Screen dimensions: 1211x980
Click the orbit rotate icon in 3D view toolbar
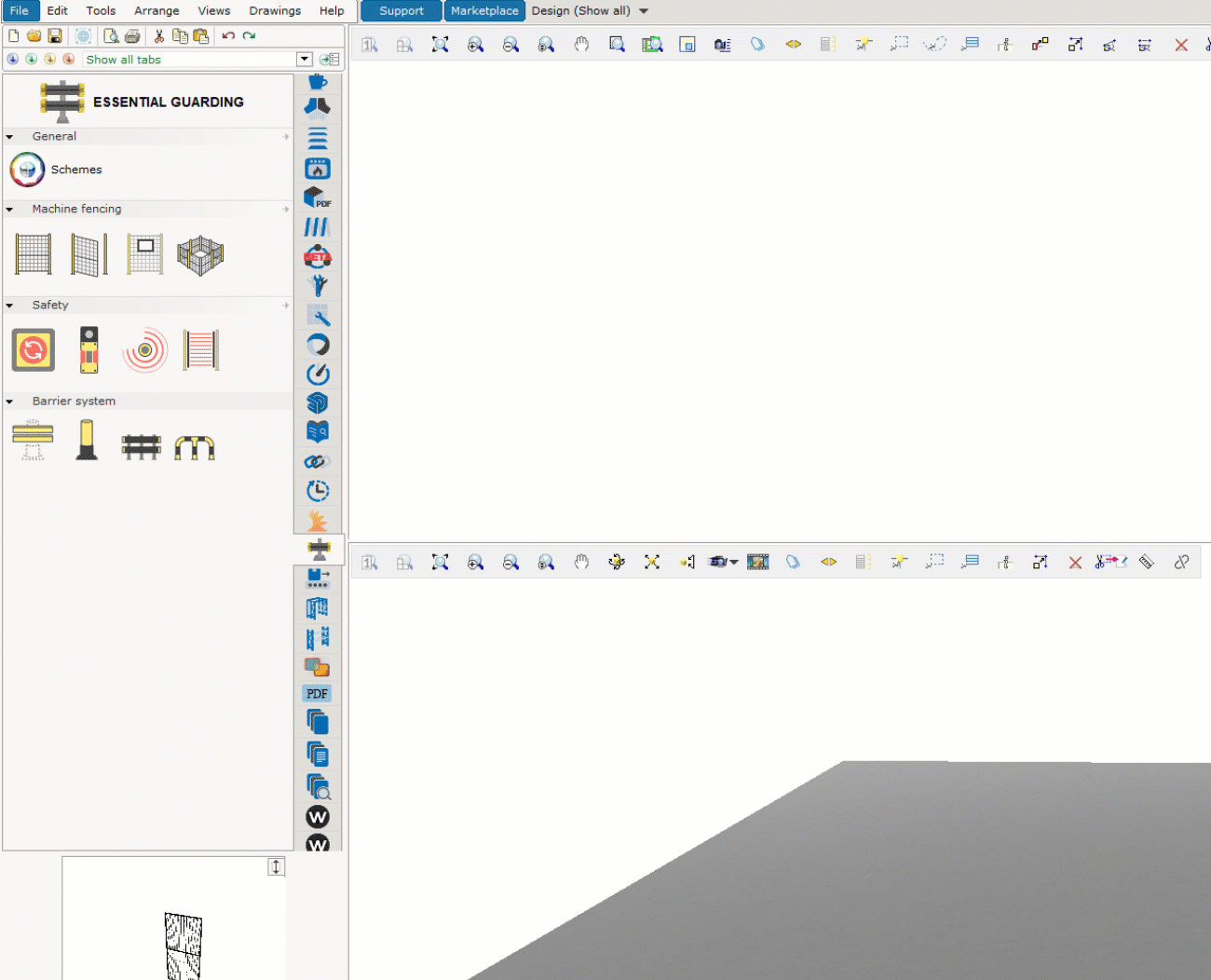point(617,562)
